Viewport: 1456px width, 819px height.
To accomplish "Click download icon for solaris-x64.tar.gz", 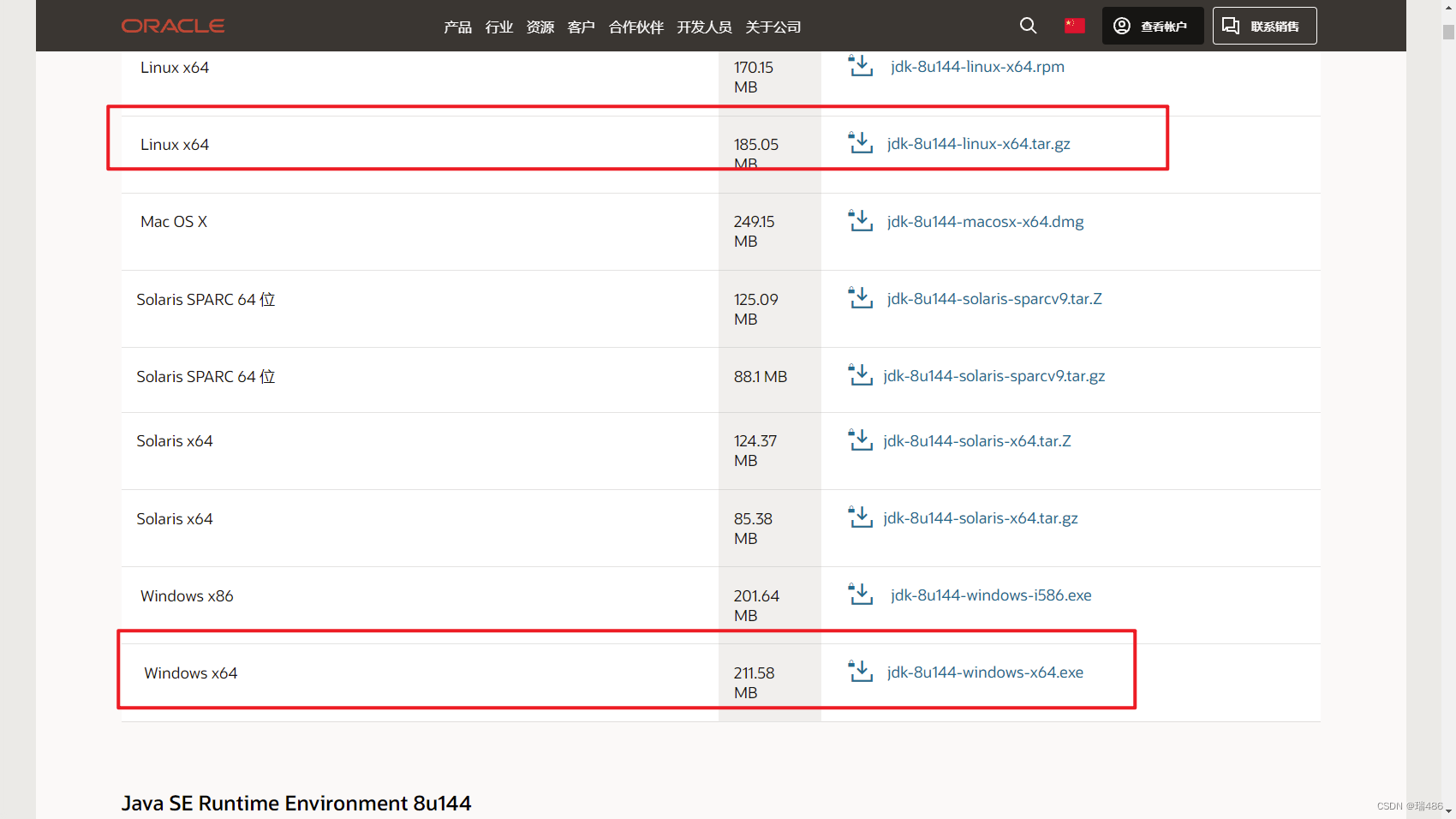I will pos(861,517).
